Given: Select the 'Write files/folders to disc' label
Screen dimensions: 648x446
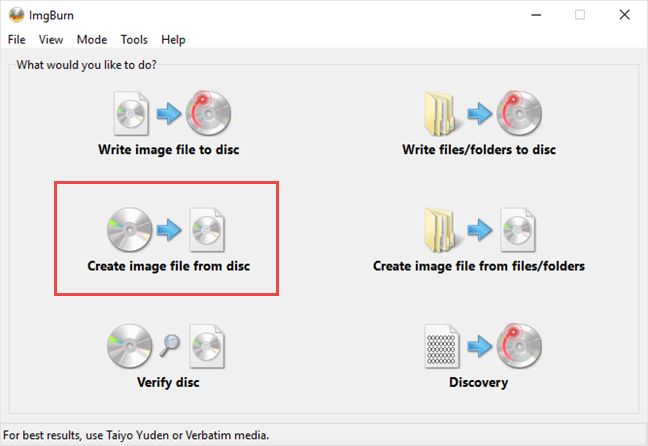Looking at the screenshot, I should pyautogui.click(x=479, y=150).
